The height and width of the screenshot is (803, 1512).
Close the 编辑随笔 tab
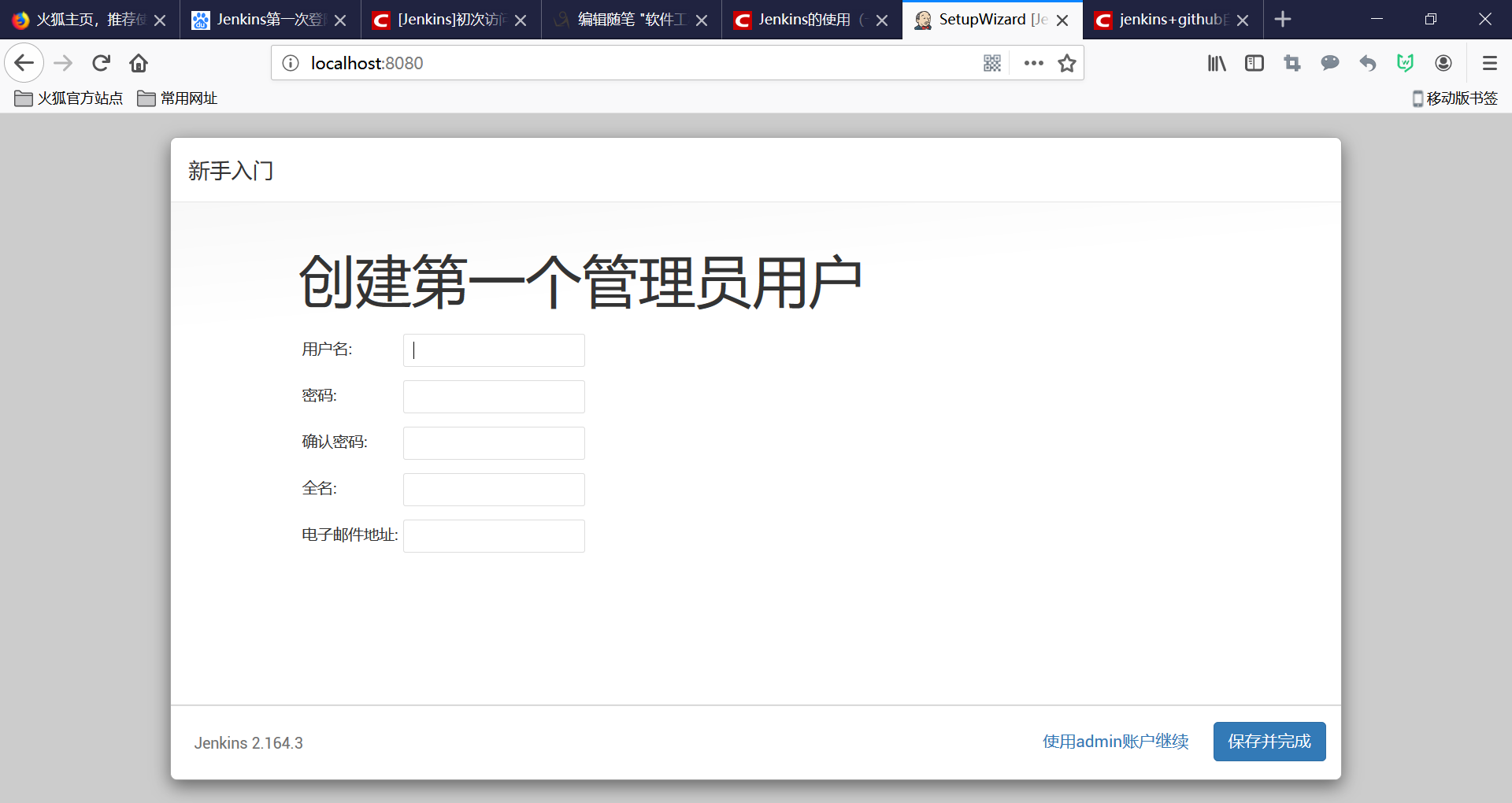pos(702,20)
